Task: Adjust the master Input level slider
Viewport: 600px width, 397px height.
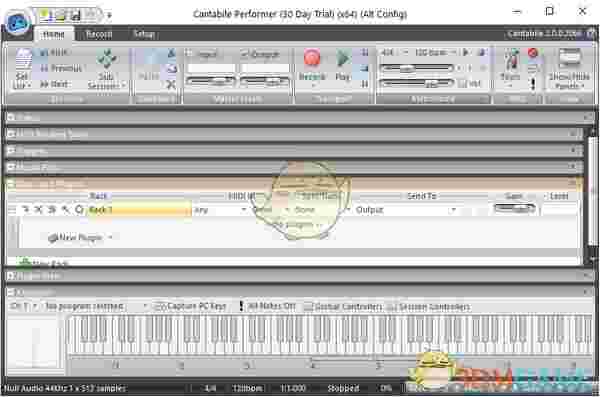Action: 210,81
